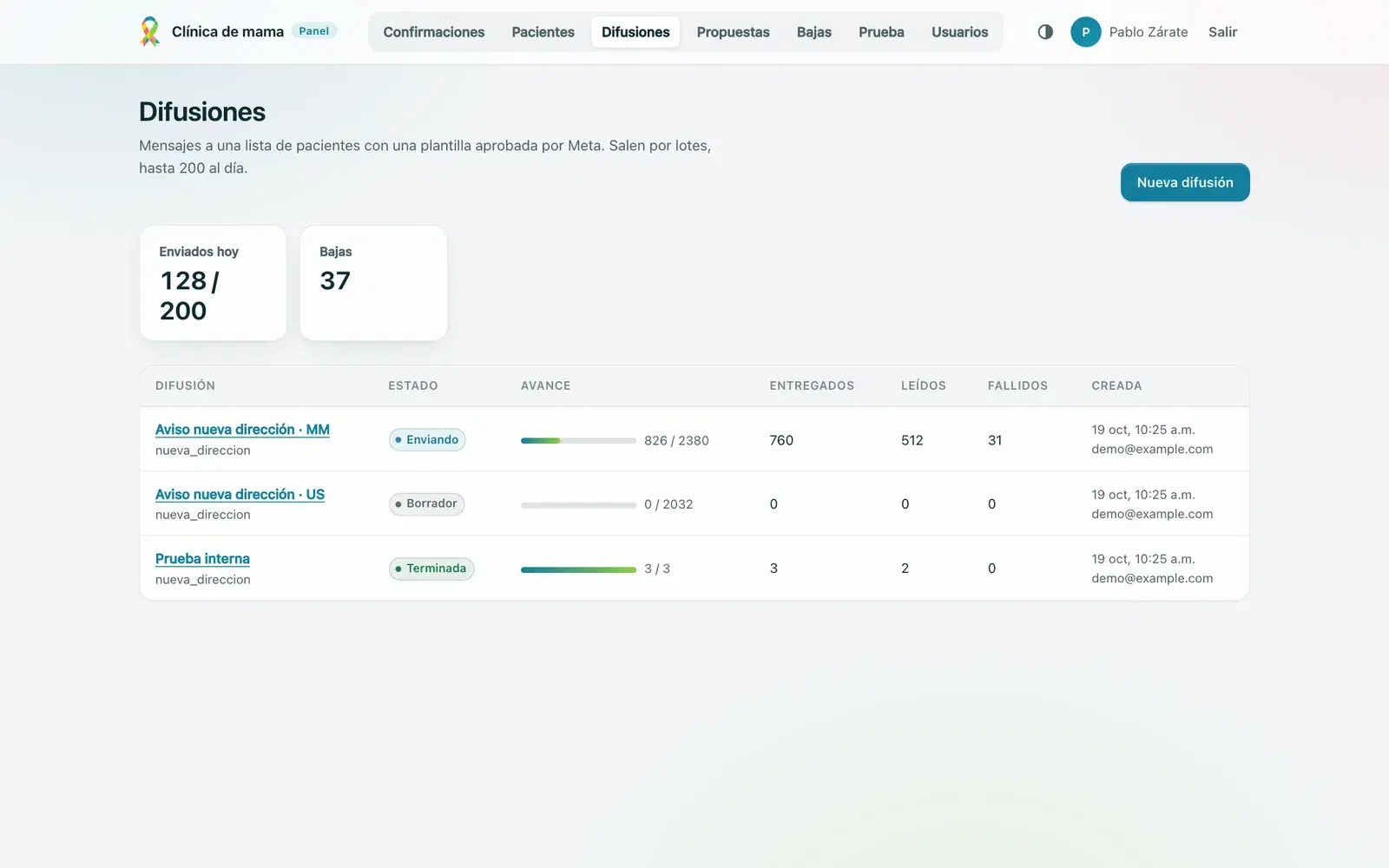This screenshot has width=1389, height=868.
Task: Open Aviso nueva dirección · MM link
Action: 242,430
